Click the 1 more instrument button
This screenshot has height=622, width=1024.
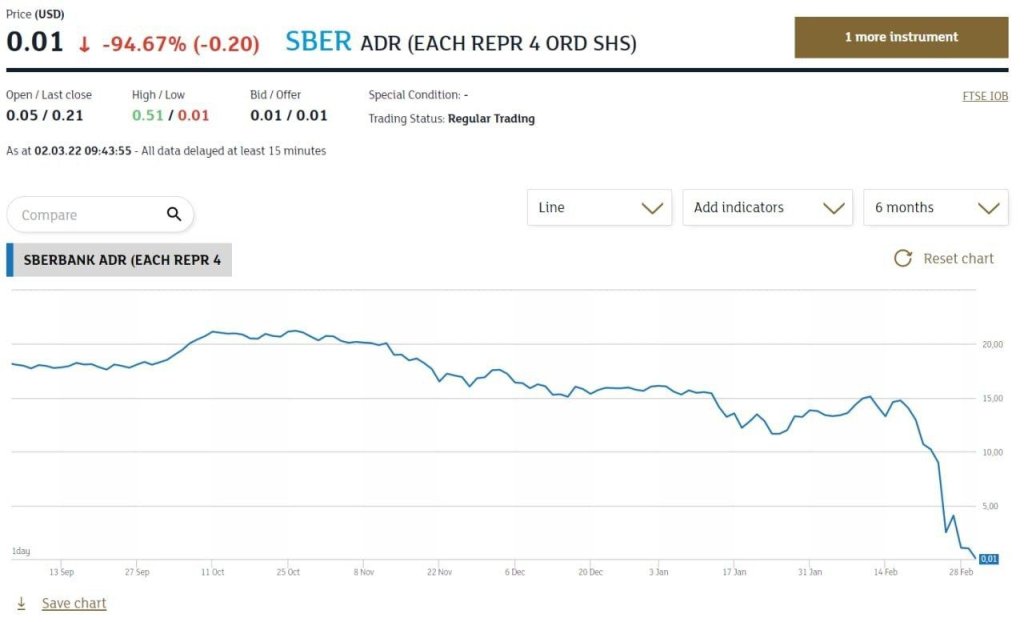tap(901, 37)
